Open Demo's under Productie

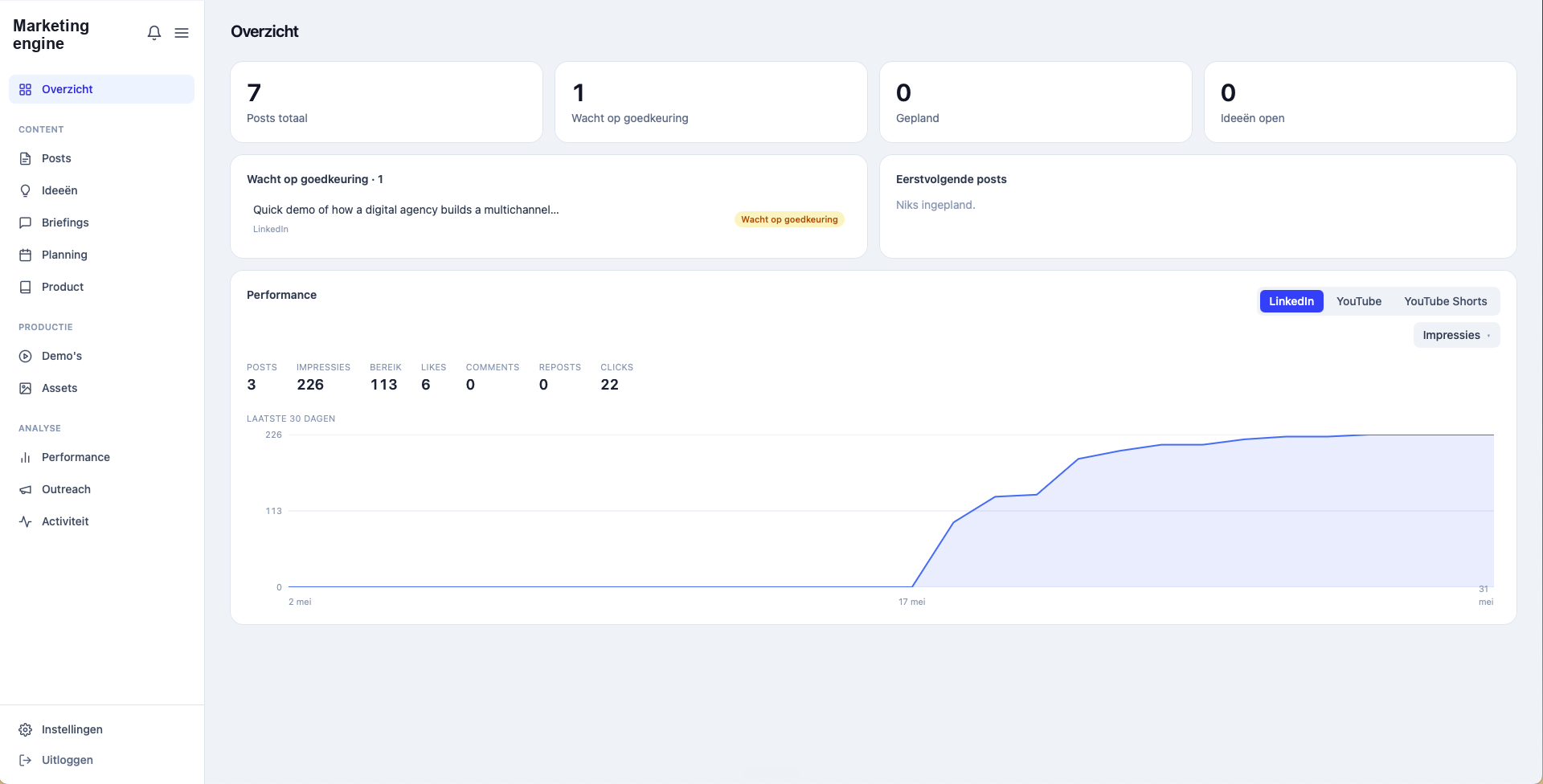pyautogui.click(x=101, y=356)
